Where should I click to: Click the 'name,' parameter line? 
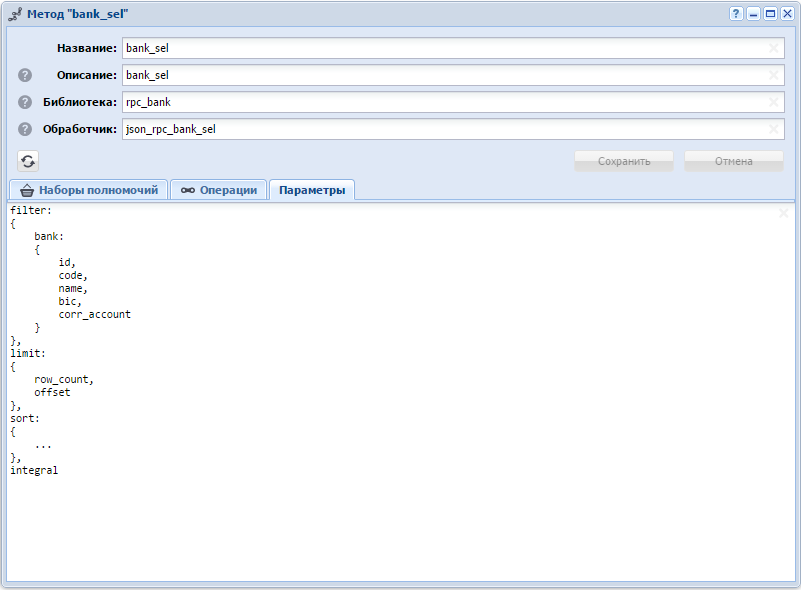pyautogui.click(x=73, y=288)
